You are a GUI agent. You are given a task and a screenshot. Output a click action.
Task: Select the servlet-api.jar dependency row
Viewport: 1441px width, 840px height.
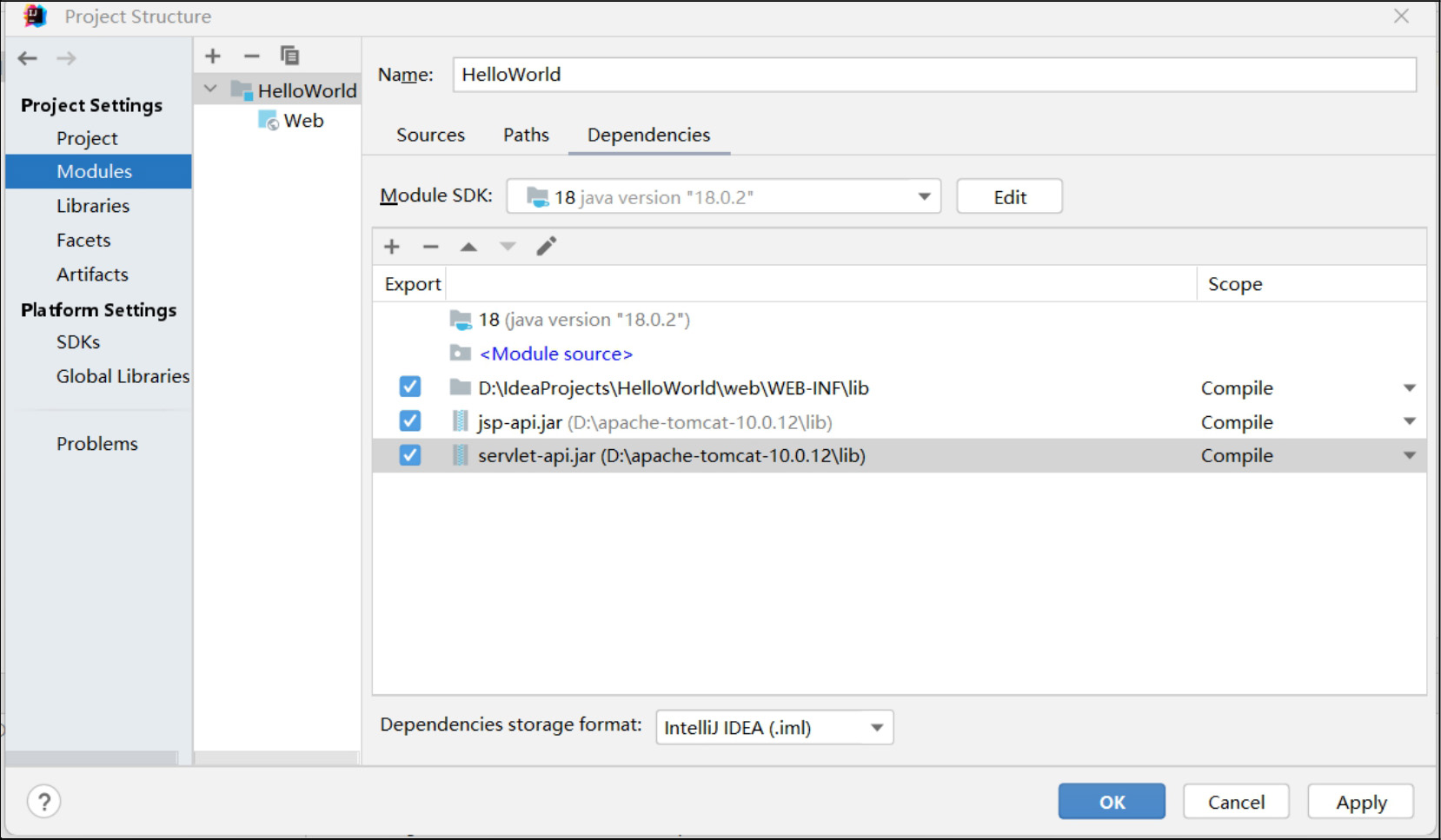[x=900, y=455]
